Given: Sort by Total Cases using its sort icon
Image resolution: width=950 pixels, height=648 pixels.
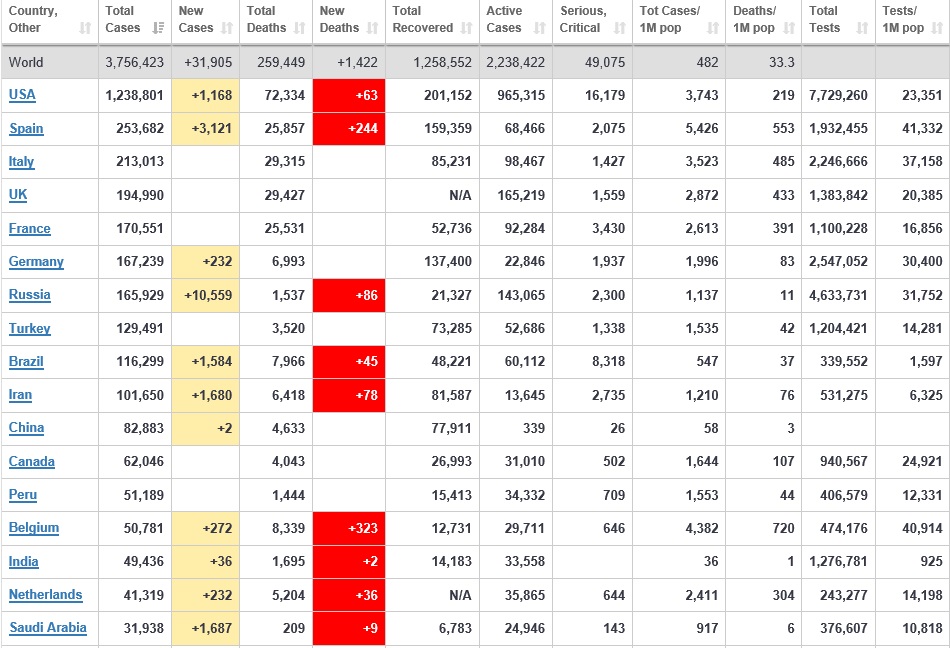Looking at the screenshot, I should click(x=157, y=28).
